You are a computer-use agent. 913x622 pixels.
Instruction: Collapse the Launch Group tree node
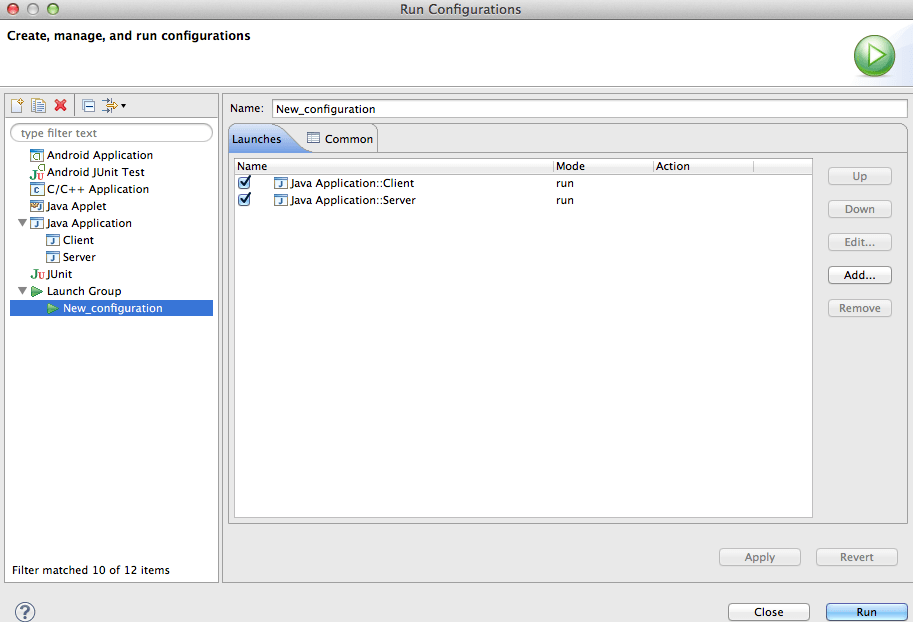[x=22, y=290]
